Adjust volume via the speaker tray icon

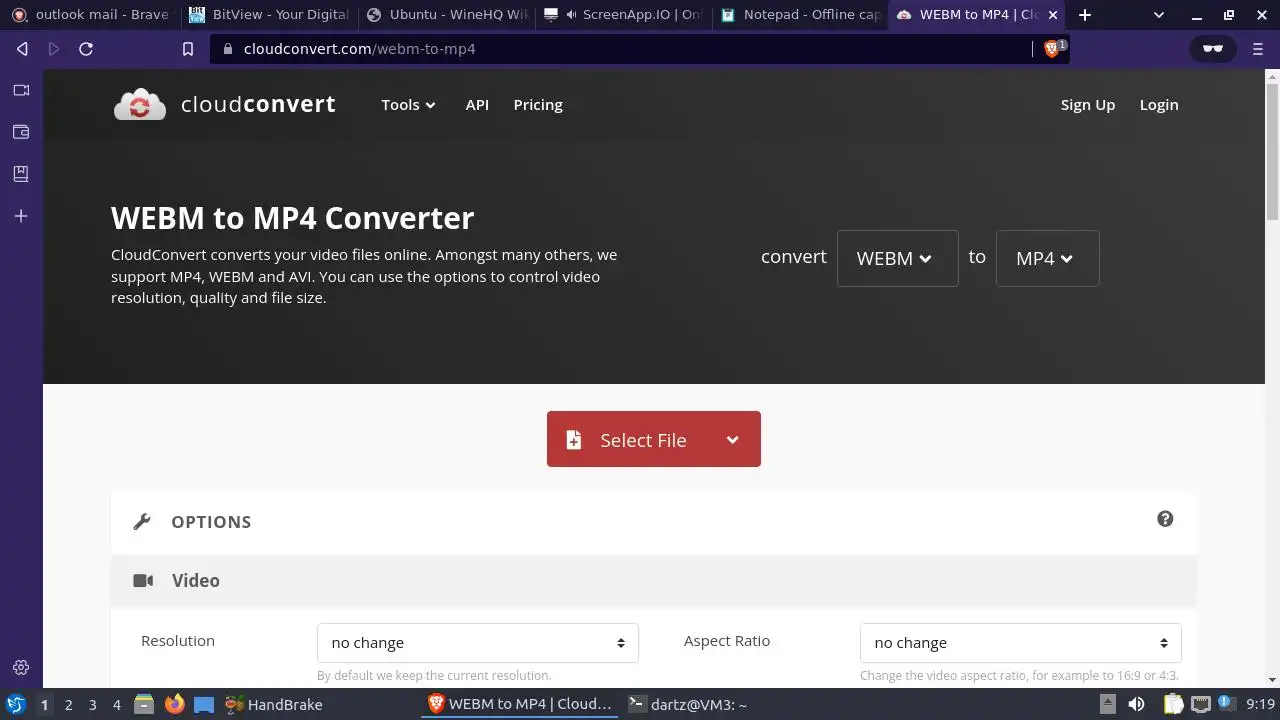click(x=1137, y=704)
